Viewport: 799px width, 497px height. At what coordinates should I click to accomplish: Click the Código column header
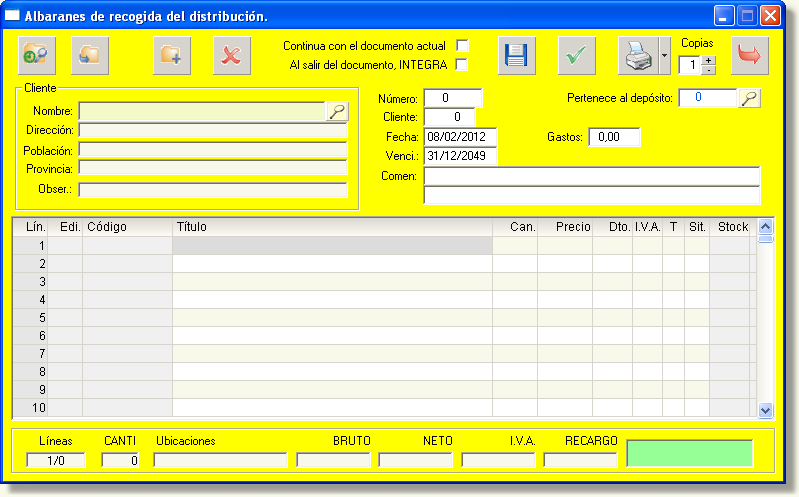point(127,227)
